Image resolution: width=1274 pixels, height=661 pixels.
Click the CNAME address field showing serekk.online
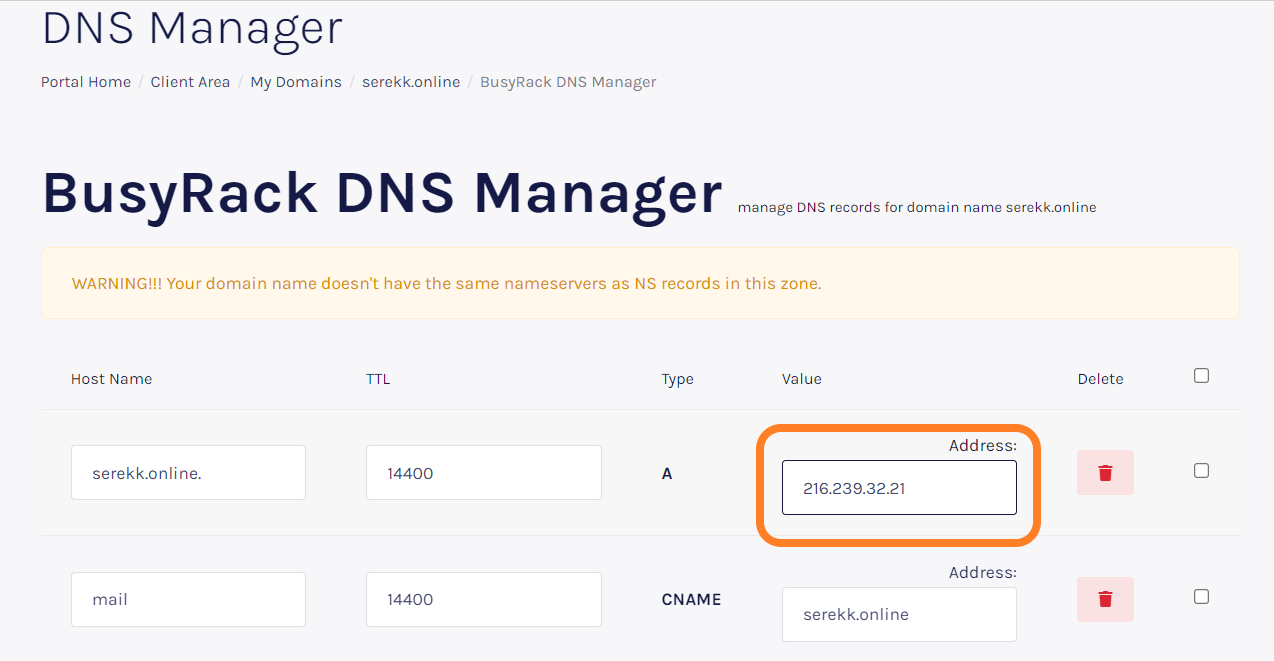point(899,614)
